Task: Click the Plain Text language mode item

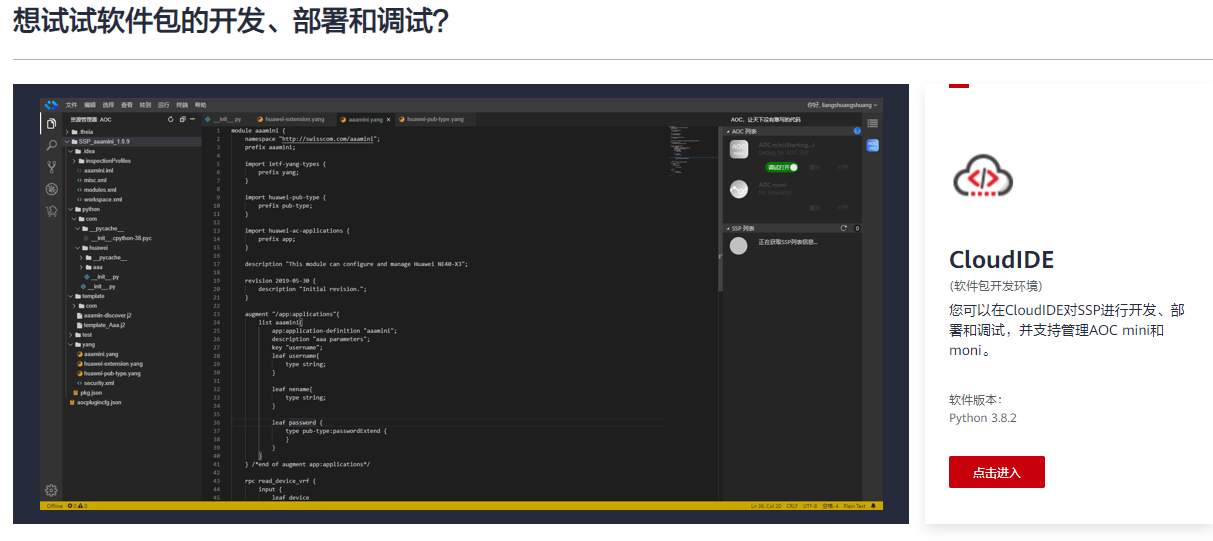Action: (854, 506)
